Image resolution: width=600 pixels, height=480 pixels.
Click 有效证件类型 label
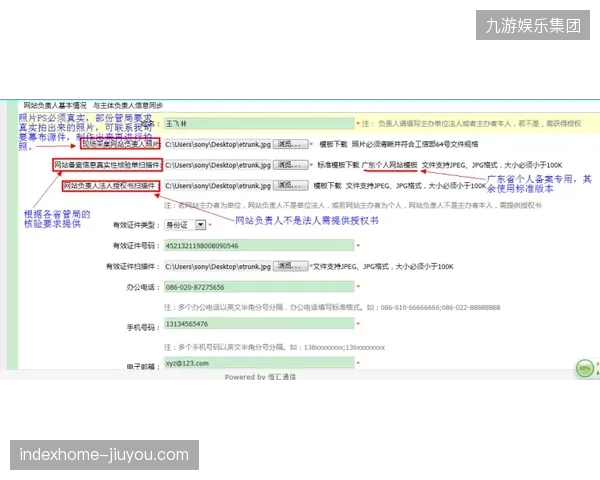coord(136,225)
